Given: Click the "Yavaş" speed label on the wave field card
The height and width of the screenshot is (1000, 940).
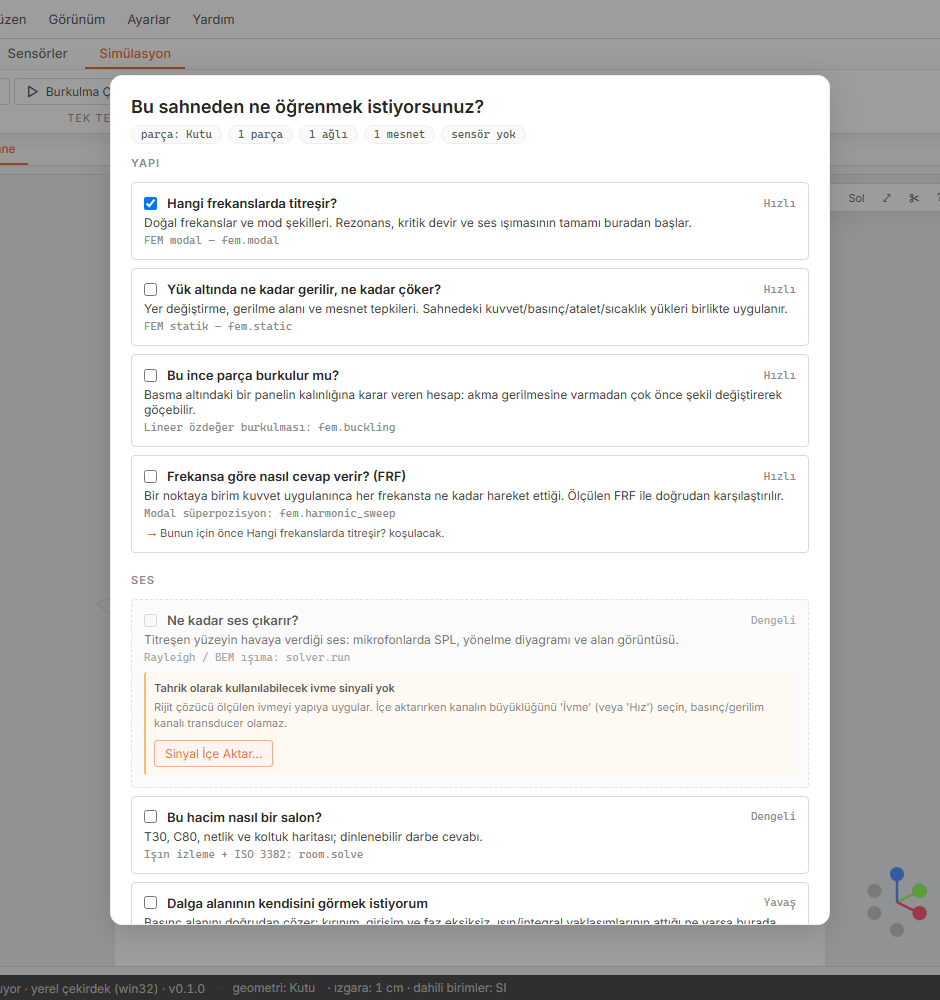Looking at the screenshot, I should (x=779, y=902).
